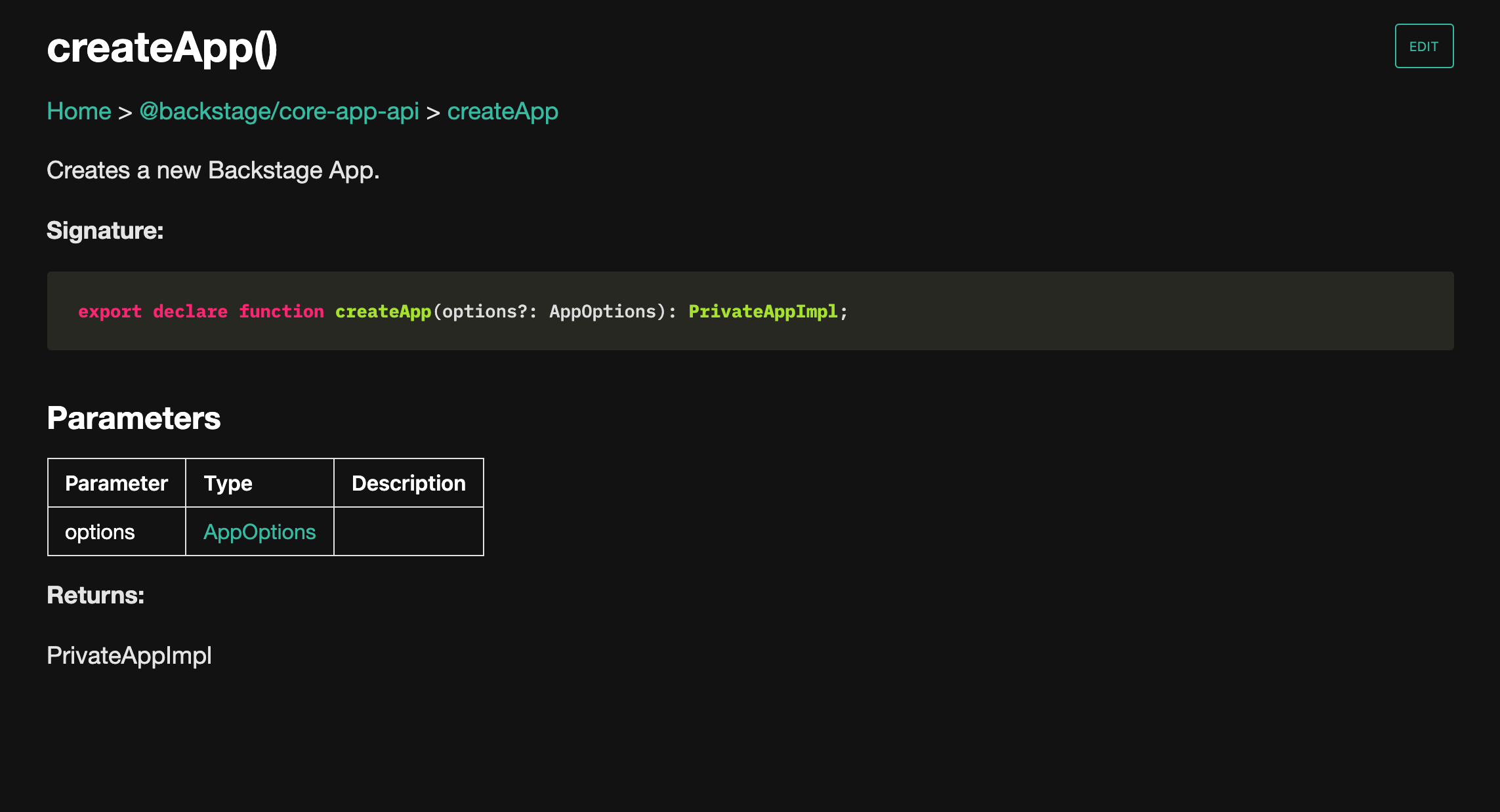Click the Signature: heading

105,231
